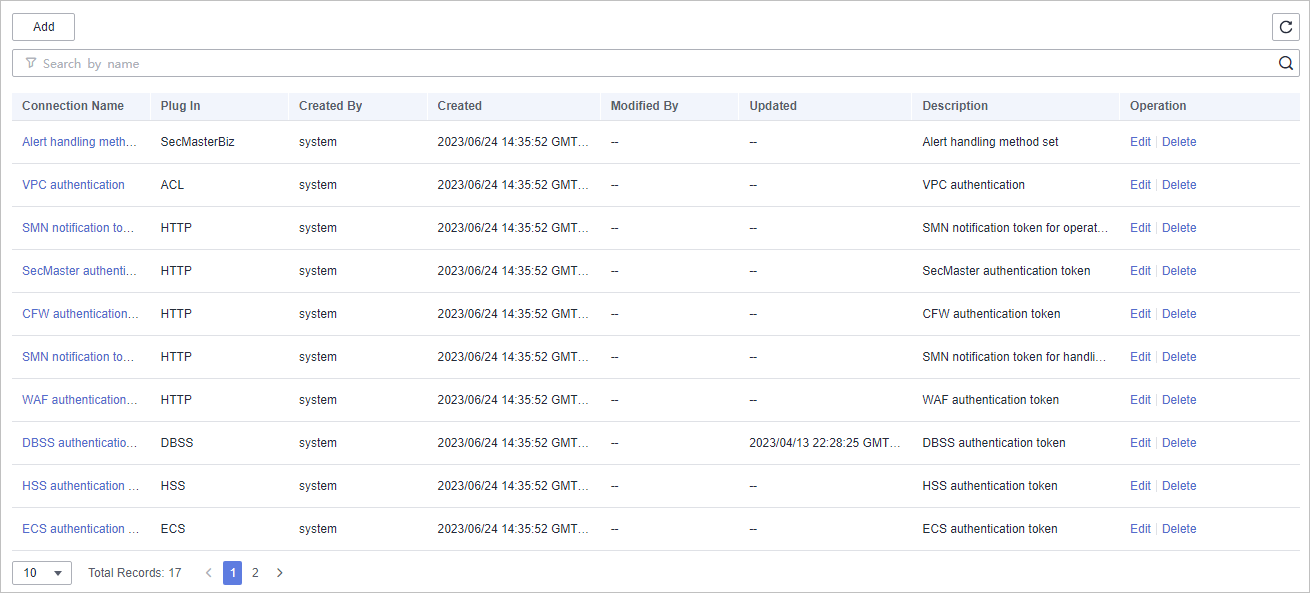Click the refresh icon at top right
This screenshot has height=593, width=1310.
point(1286,27)
